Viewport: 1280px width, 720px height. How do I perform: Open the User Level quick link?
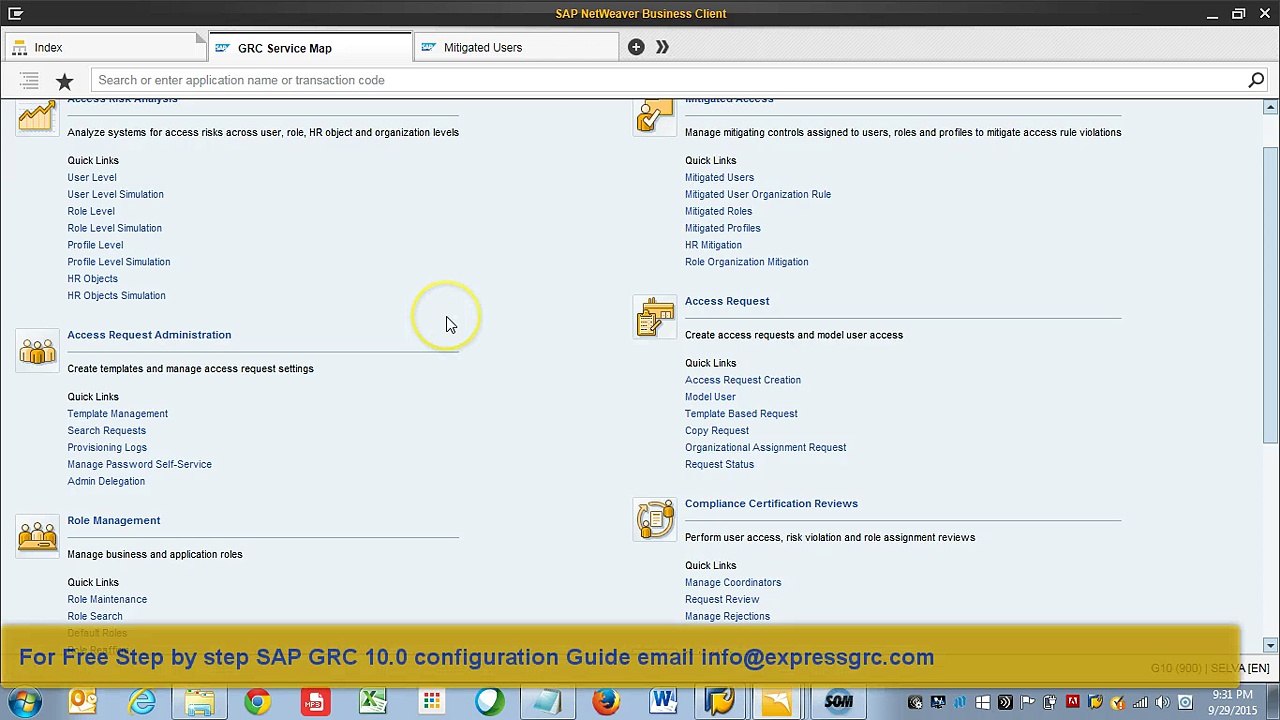(92, 177)
